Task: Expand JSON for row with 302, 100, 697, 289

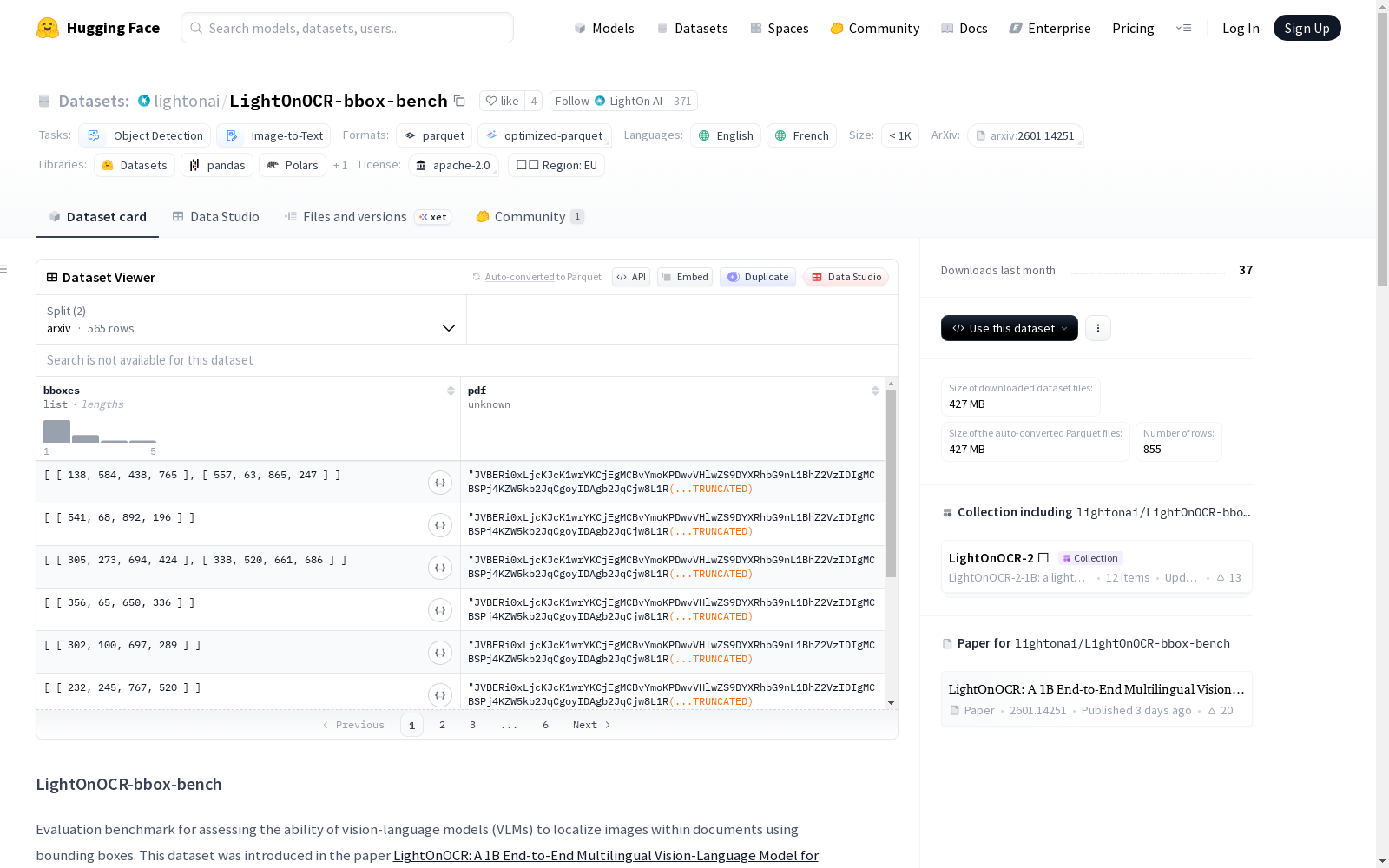Action: [440, 653]
